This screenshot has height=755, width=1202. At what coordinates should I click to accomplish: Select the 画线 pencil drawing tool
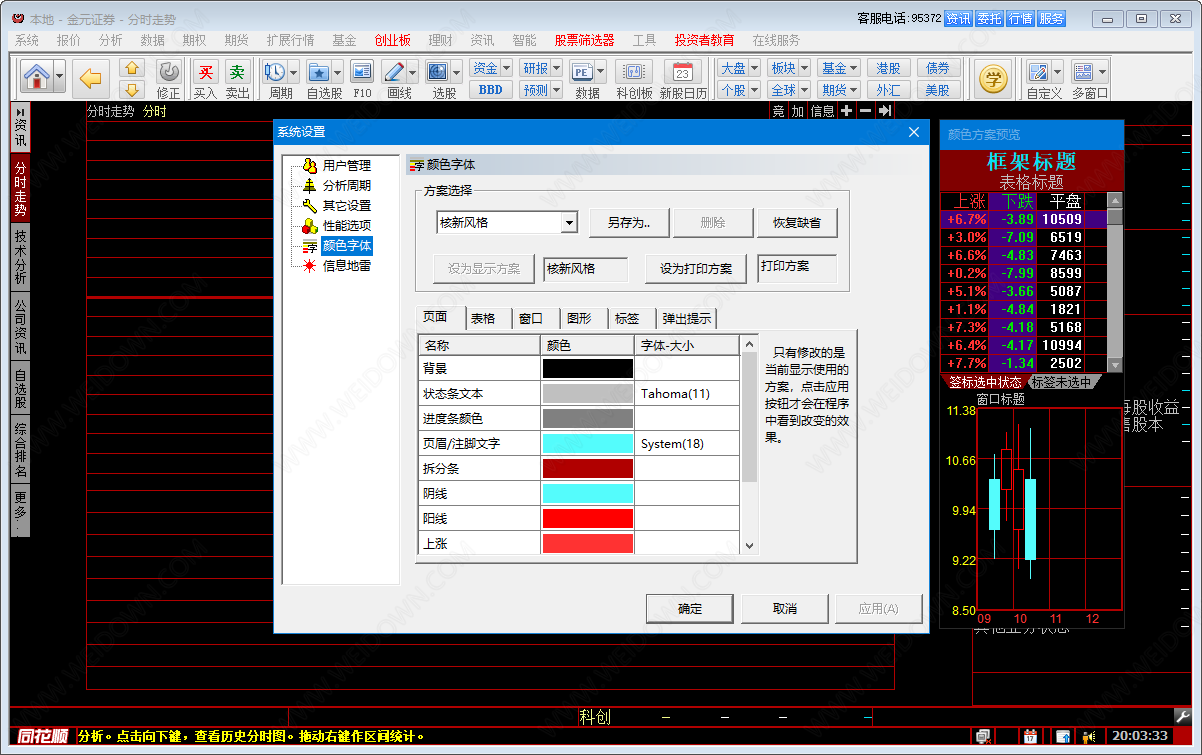pos(393,72)
